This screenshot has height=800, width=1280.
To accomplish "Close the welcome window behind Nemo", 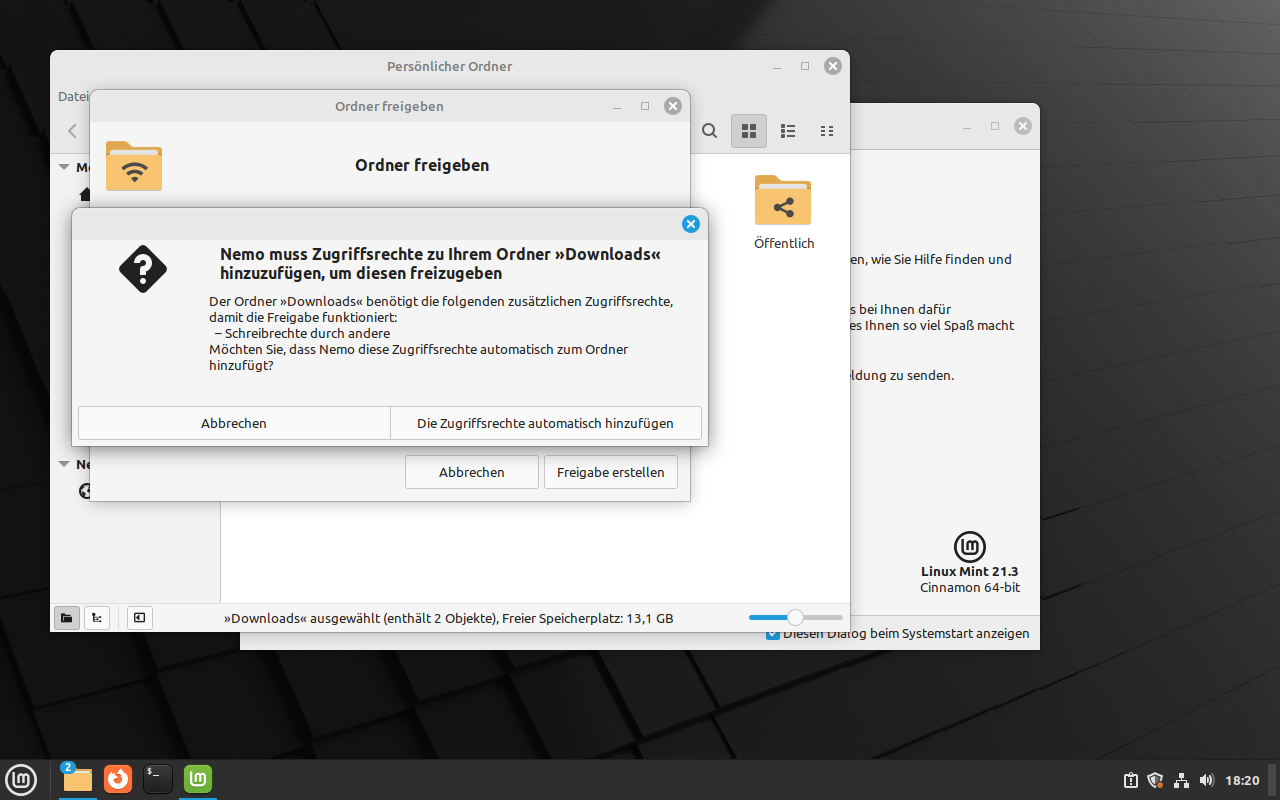I will [x=1022, y=126].
